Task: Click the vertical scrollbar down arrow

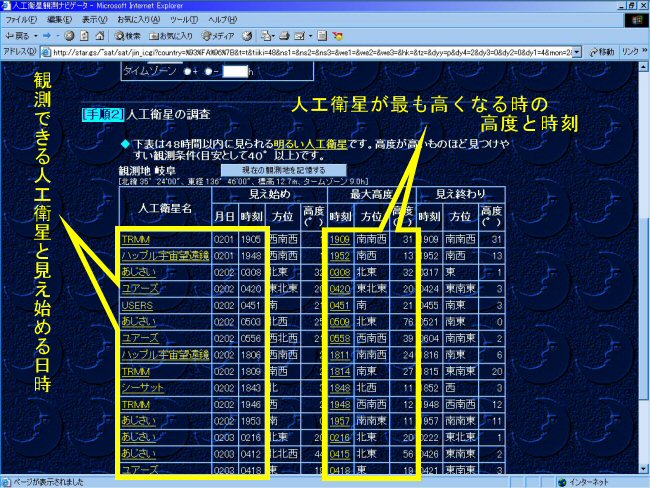Action: [x=643, y=469]
